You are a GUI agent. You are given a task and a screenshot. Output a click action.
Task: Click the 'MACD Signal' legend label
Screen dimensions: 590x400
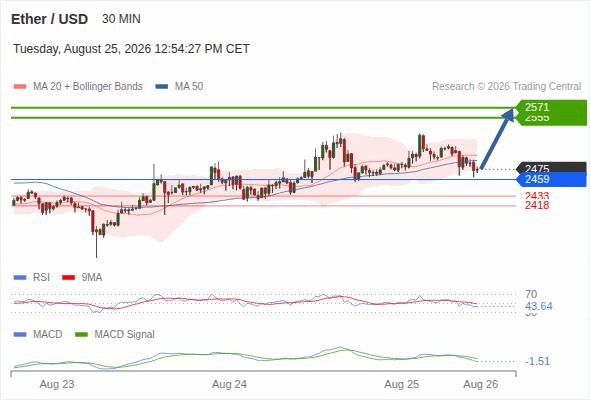coord(125,334)
